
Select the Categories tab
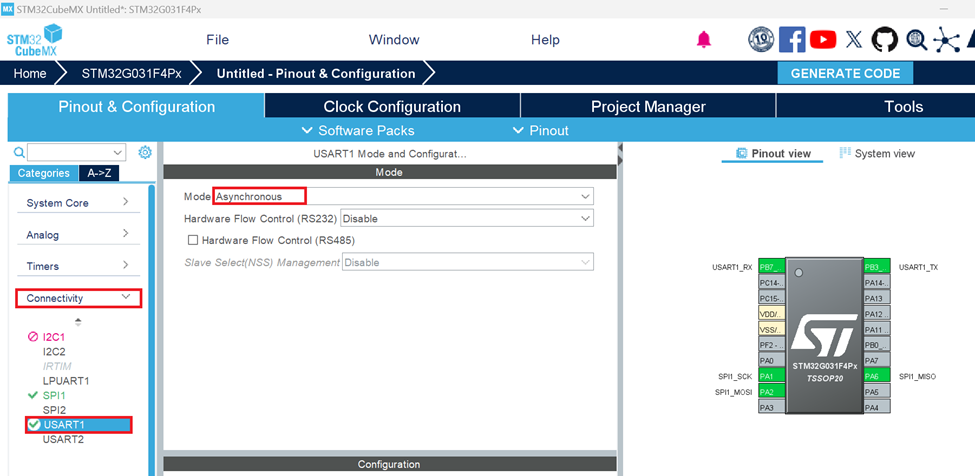coord(44,173)
